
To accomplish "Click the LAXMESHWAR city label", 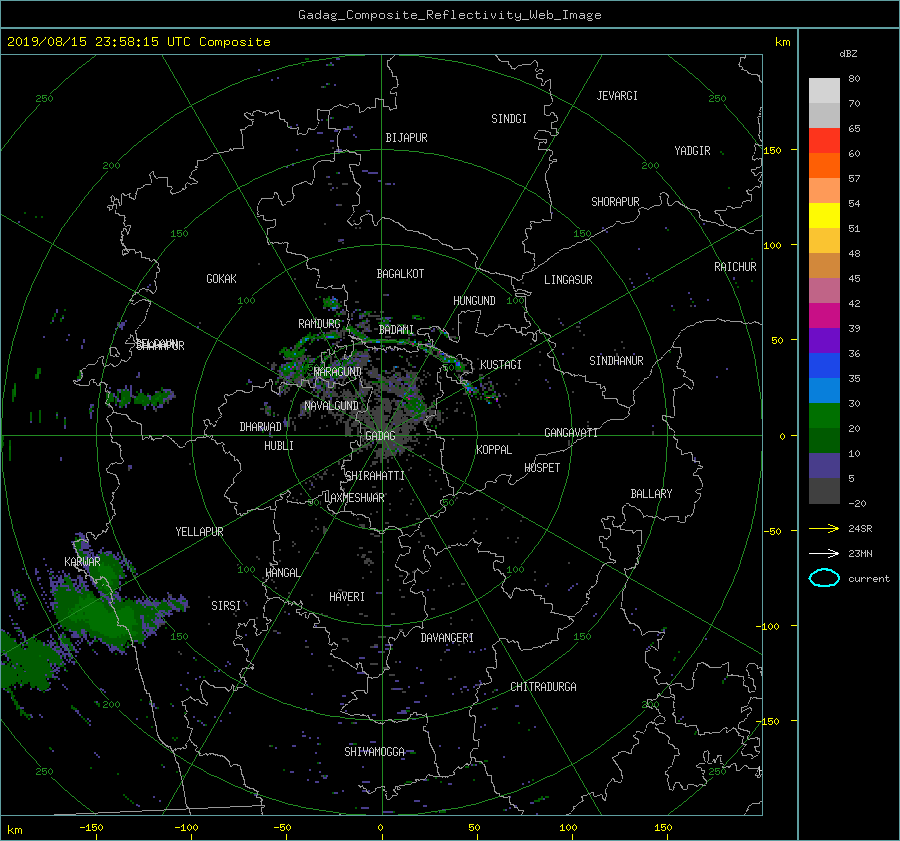I will pyautogui.click(x=354, y=498).
